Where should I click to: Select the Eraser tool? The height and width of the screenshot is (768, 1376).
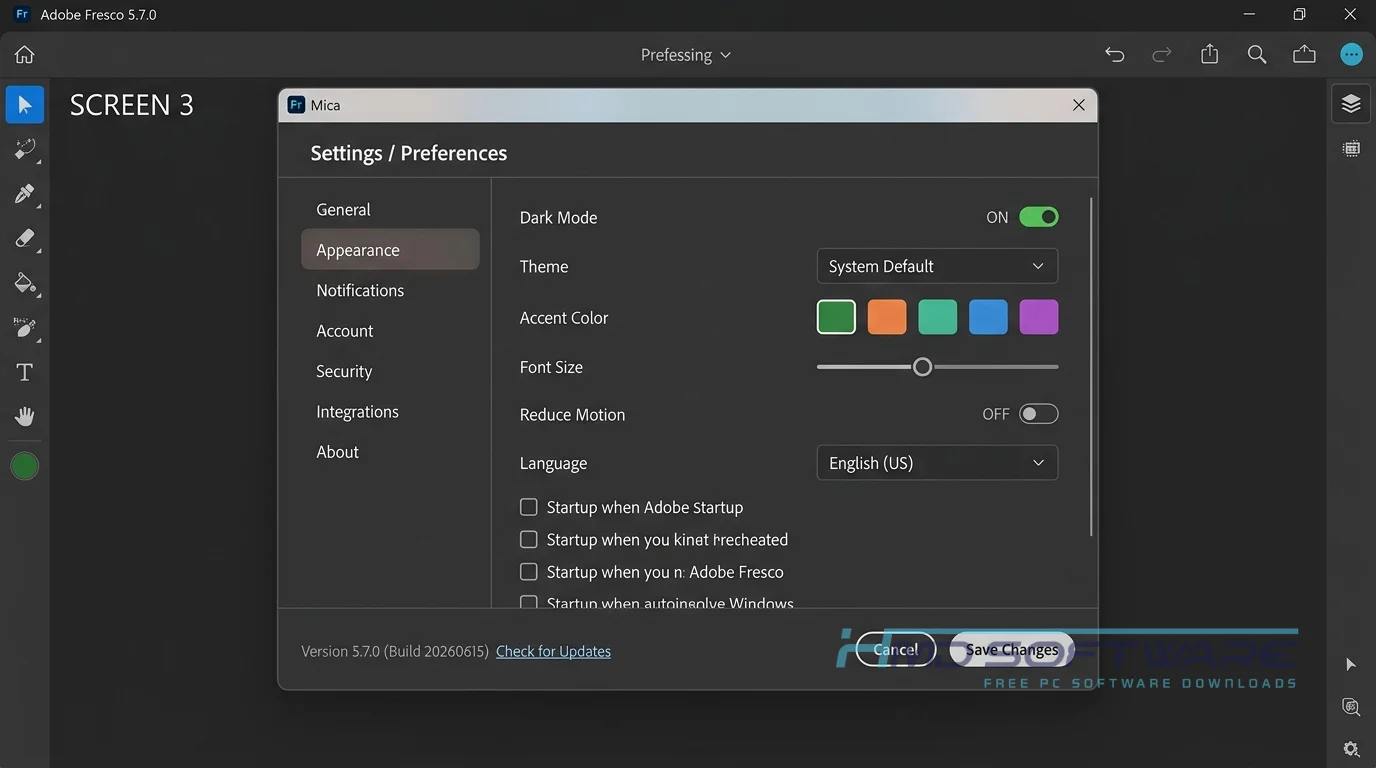pyautogui.click(x=25, y=238)
